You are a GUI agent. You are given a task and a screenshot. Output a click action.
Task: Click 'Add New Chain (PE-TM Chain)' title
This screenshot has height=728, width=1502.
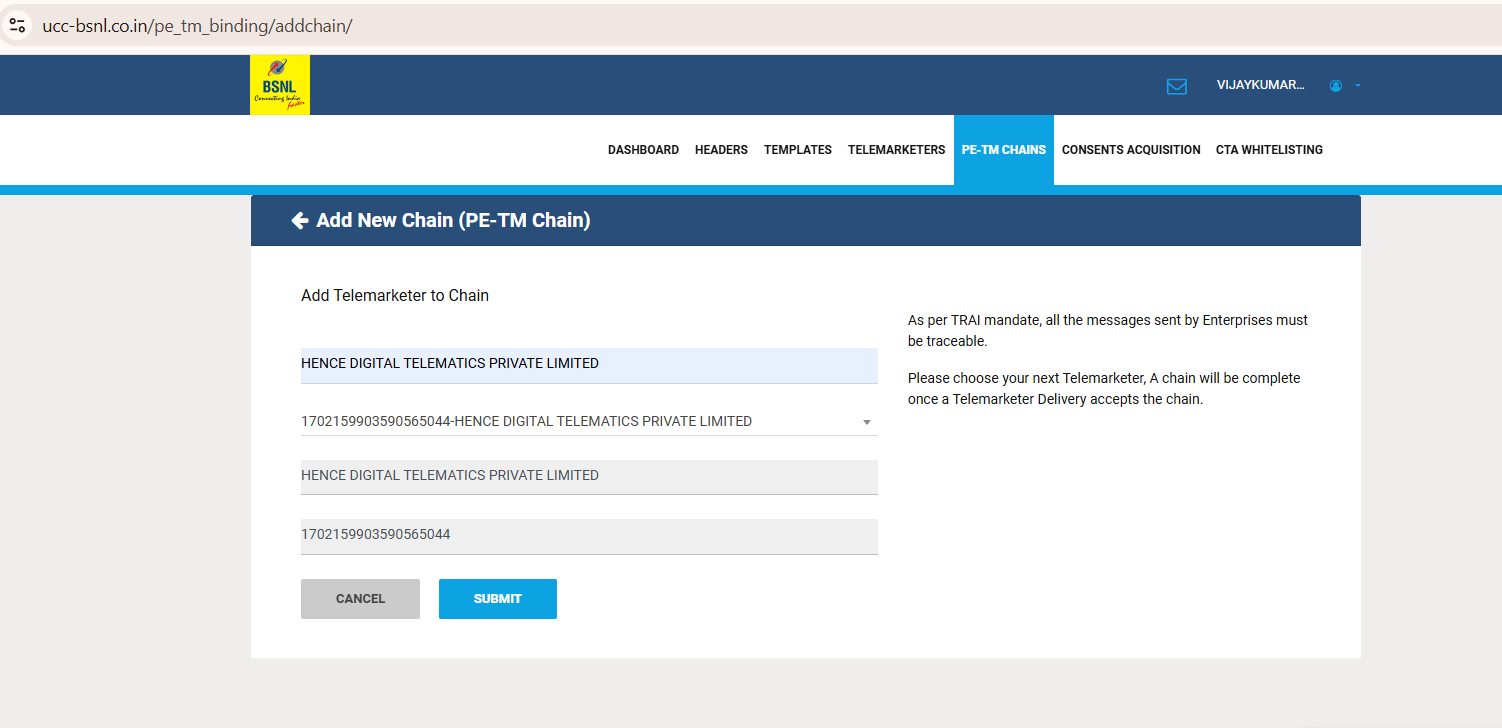coord(453,221)
